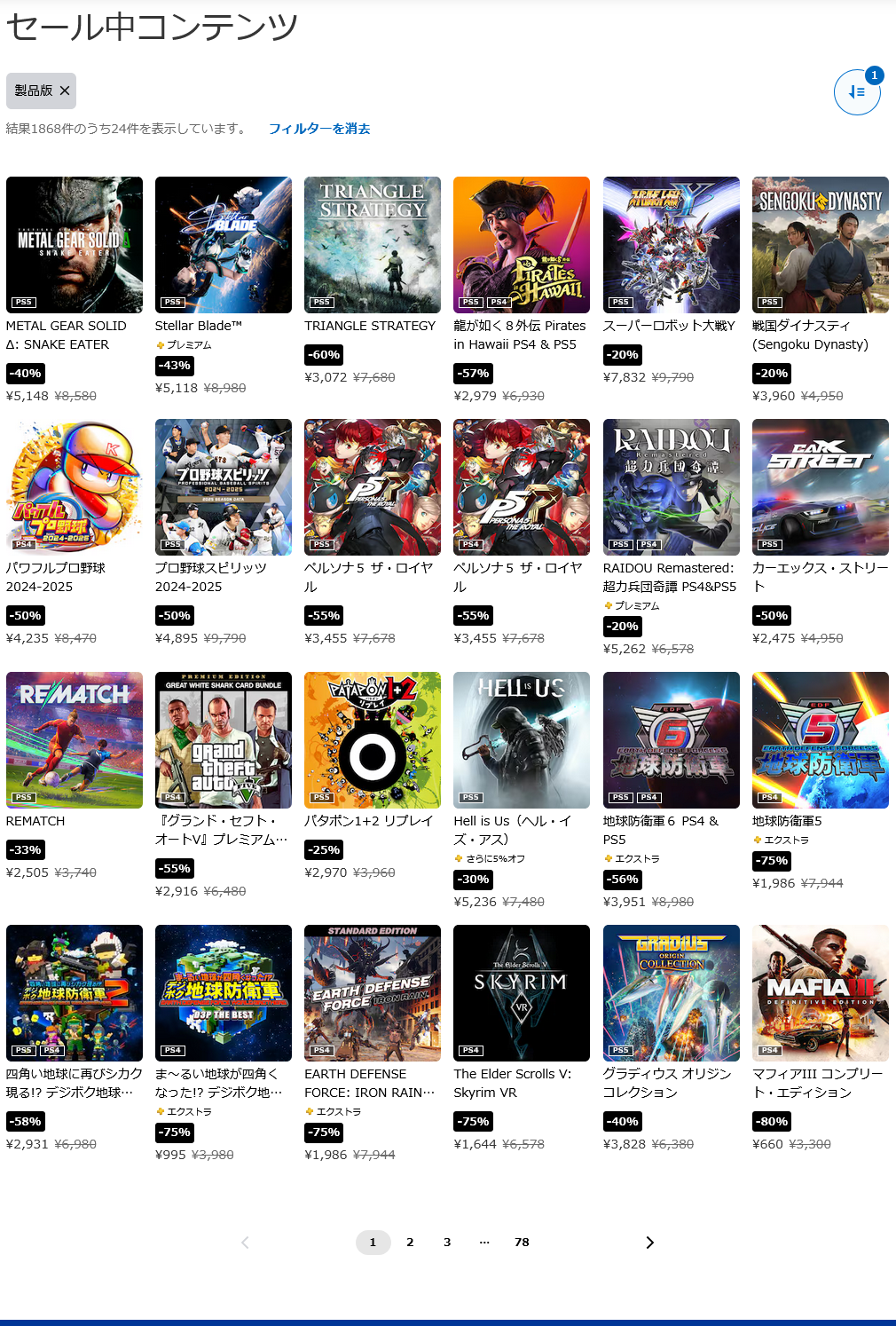Expand the pagination ellipsis
Viewport: 896px width, 1326px height.
point(484,1243)
